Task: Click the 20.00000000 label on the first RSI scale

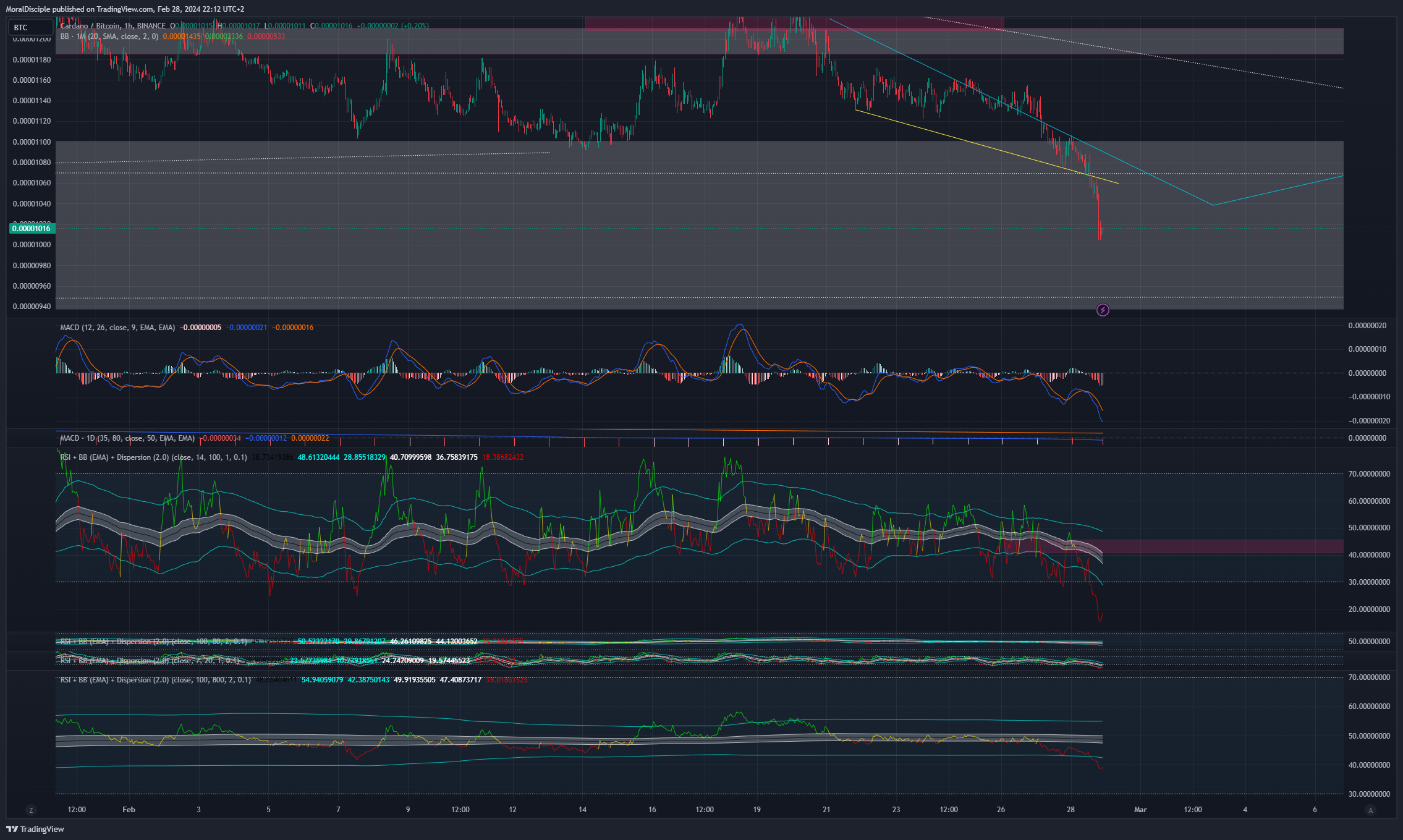Action: coord(1368,609)
